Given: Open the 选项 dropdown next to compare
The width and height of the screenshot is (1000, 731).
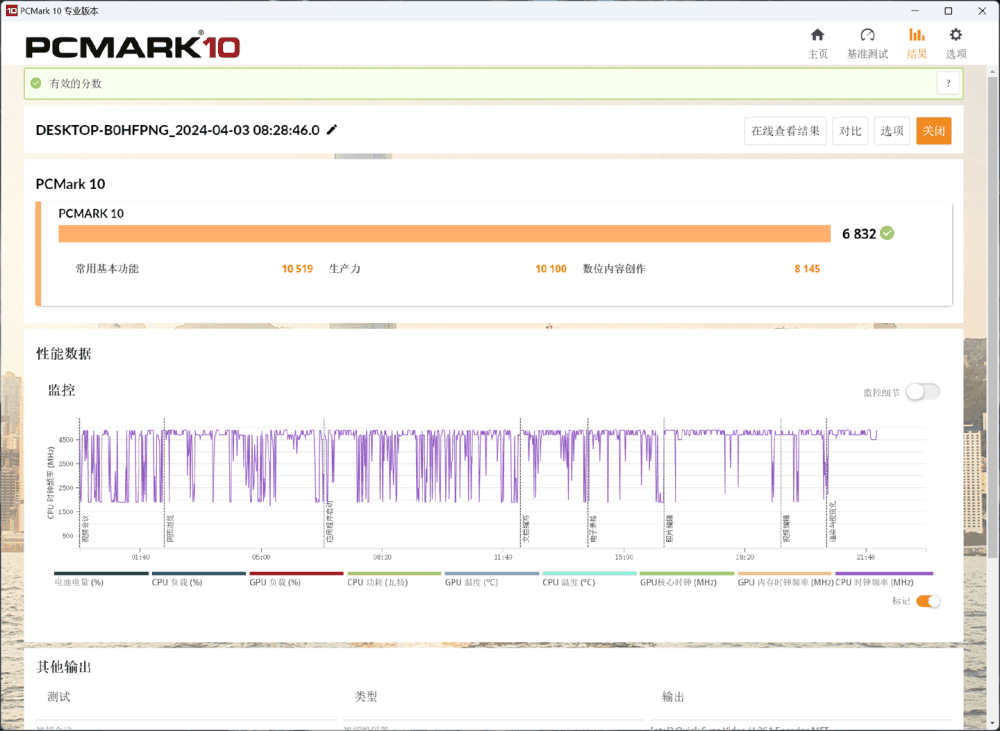Looking at the screenshot, I should point(892,130).
